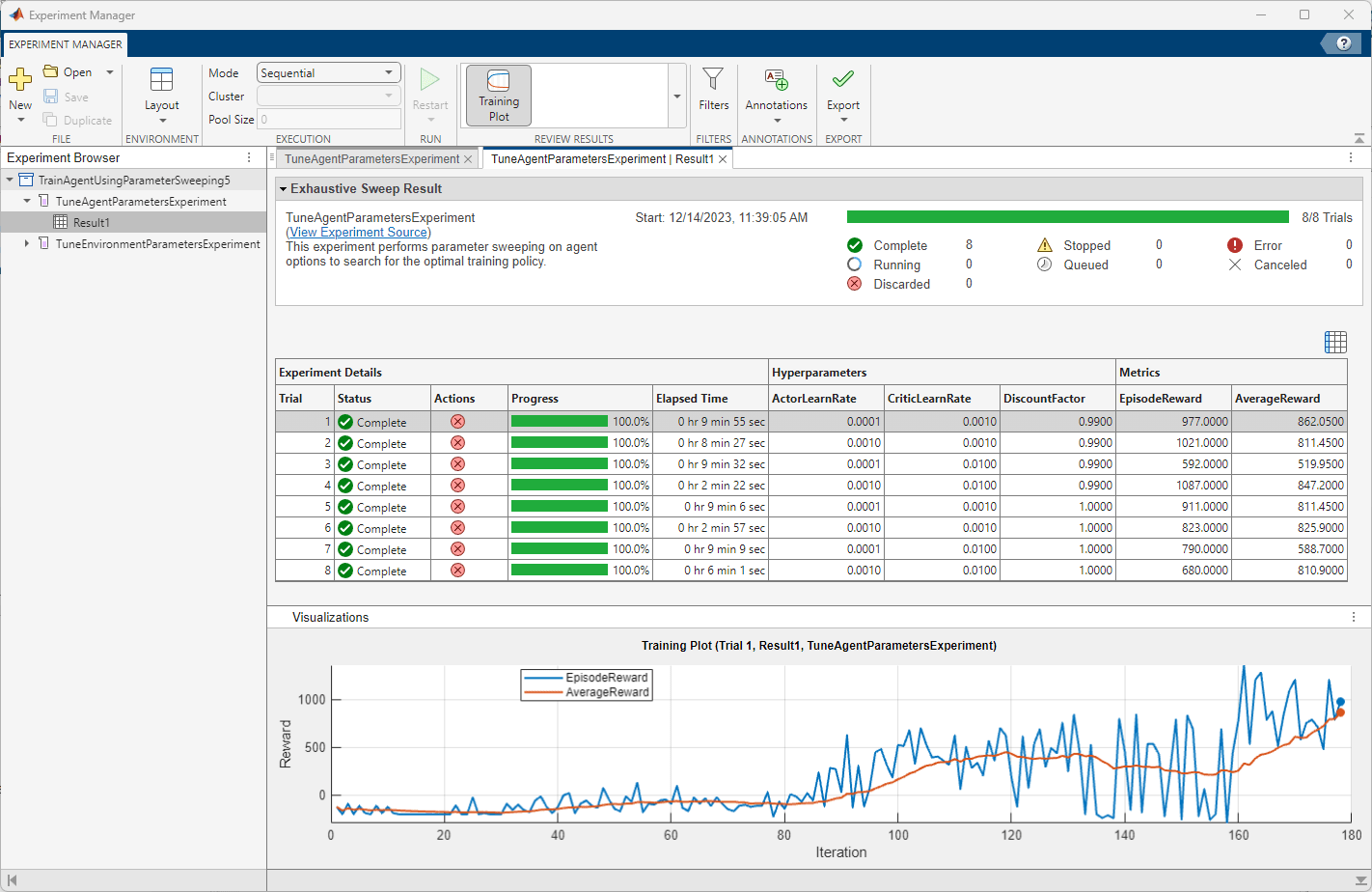Click trial 5 progress bar
The width and height of the screenshot is (1372, 892).
(560, 507)
